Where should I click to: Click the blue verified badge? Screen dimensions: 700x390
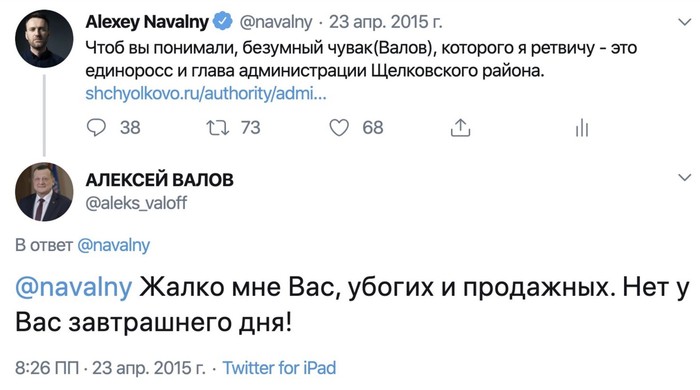tap(222, 21)
